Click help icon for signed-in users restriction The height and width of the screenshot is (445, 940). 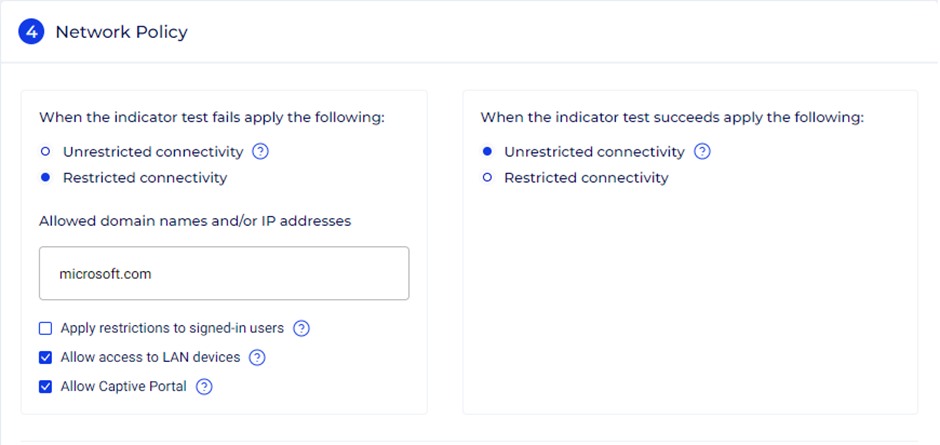[301, 328]
